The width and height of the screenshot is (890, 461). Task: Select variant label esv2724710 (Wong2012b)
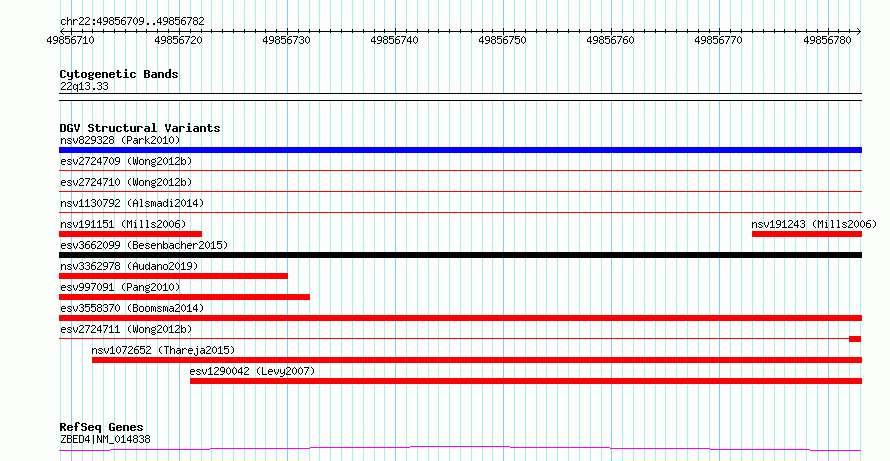(126, 182)
